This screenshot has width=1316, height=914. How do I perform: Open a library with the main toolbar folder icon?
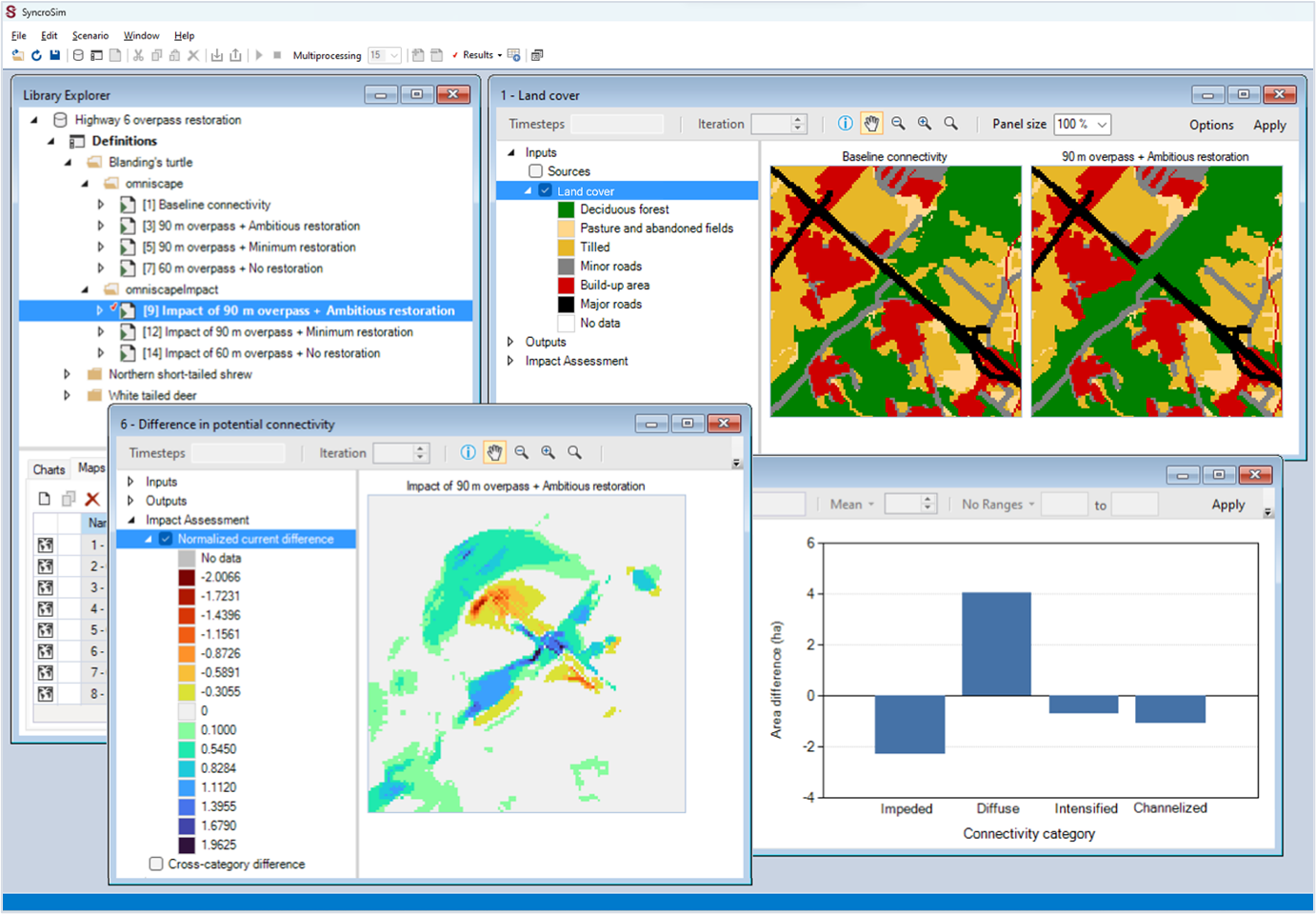click(18, 55)
